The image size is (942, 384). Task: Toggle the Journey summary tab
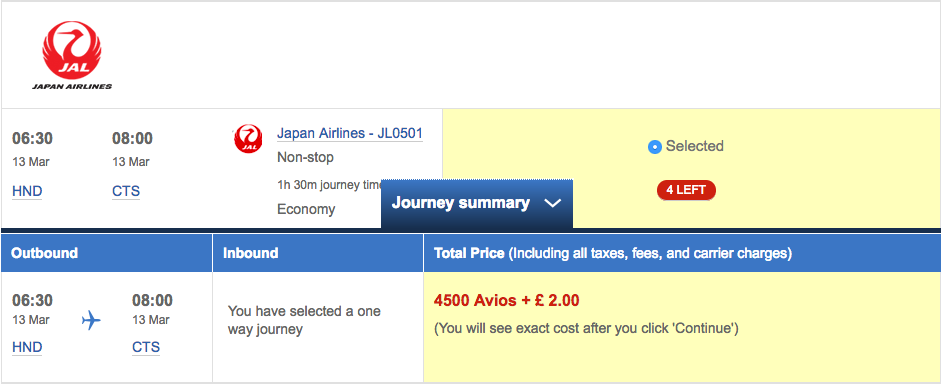point(476,203)
